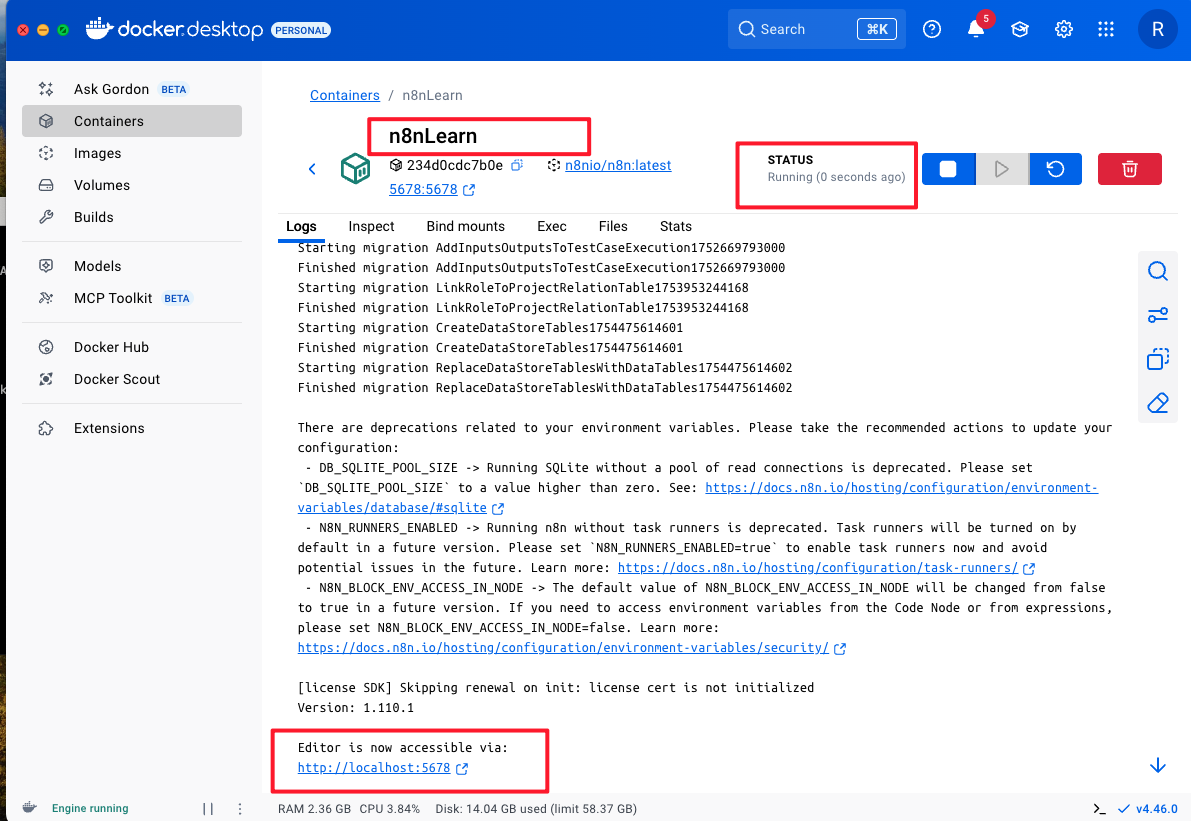Screen dimensions: 1191x821
Task: Open the apps grid icon
Action: [x=1106, y=29]
